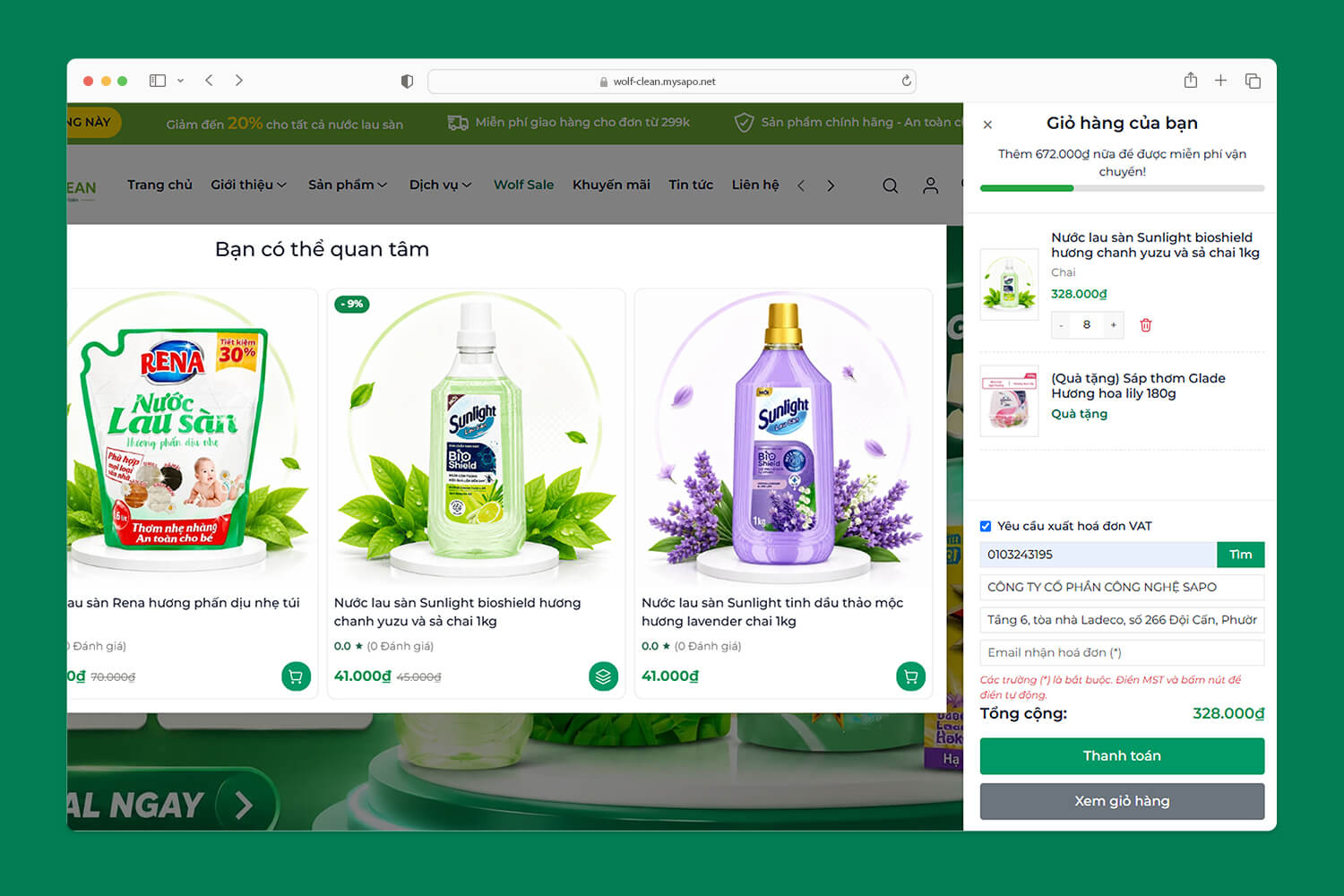Image resolution: width=1344 pixels, height=896 pixels.
Task: Click the delivery truck icon in banner
Action: pyautogui.click(x=458, y=123)
